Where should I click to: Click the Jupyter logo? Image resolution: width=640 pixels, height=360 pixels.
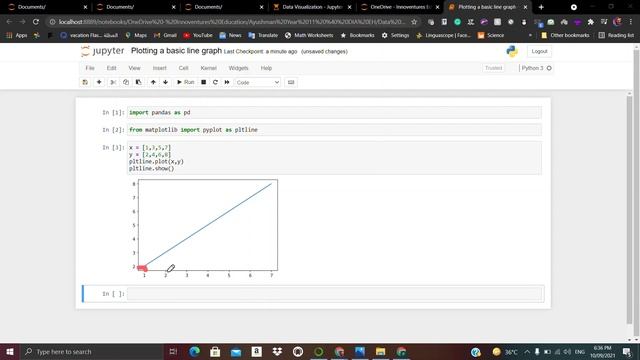(x=102, y=51)
